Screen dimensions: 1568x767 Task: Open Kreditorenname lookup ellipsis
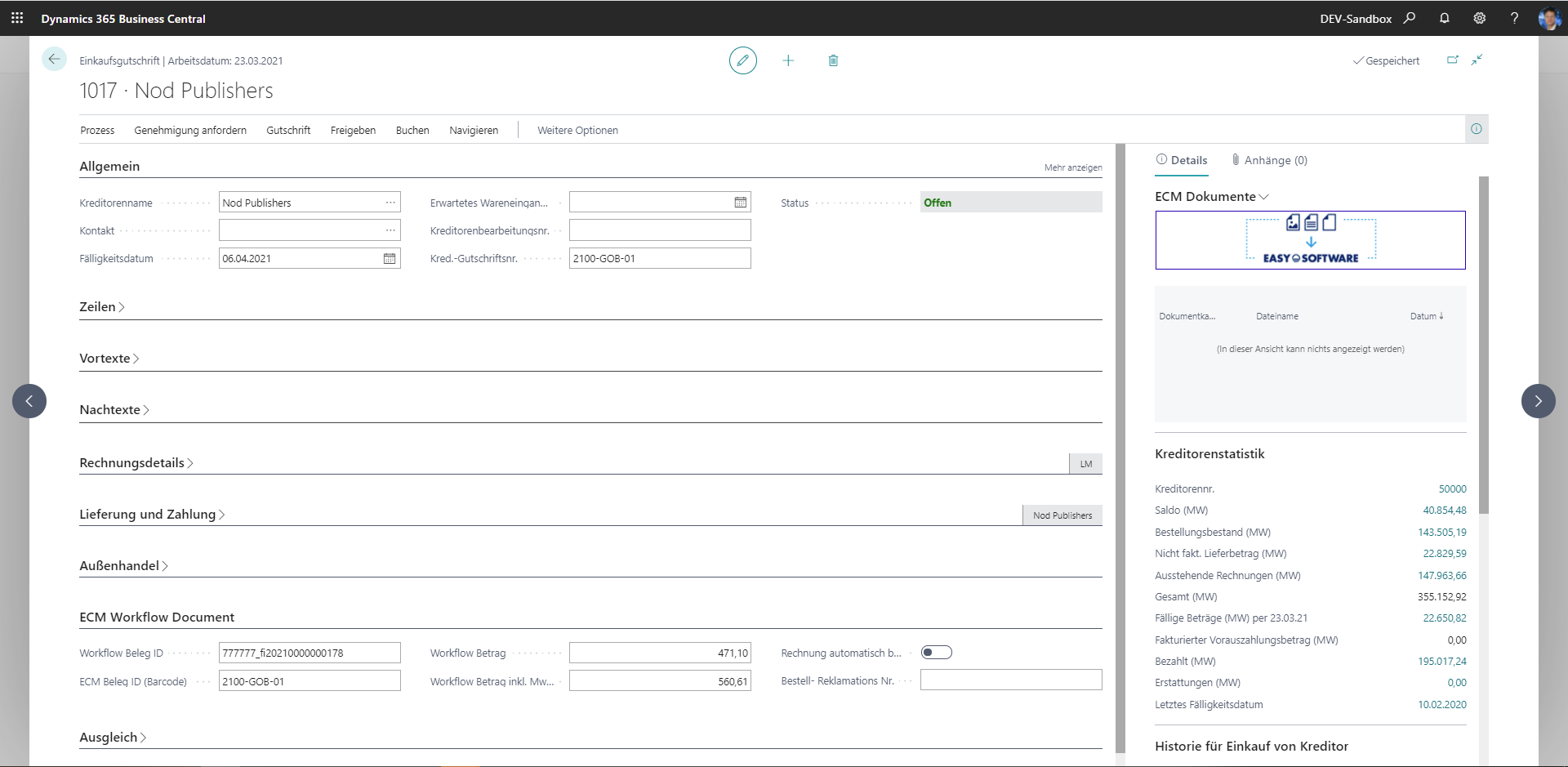390,203
